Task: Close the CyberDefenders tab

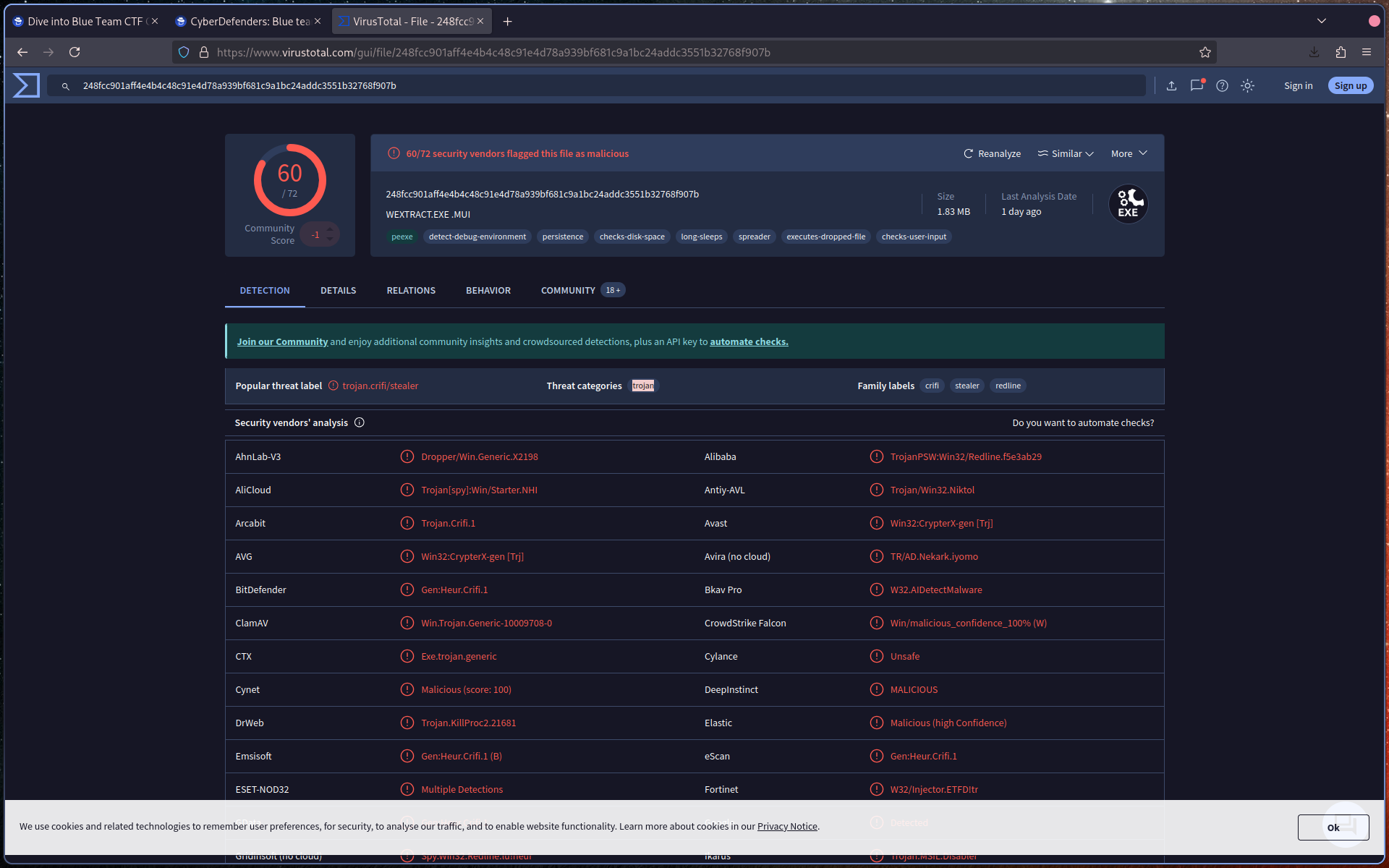Action: click(318, 22)
